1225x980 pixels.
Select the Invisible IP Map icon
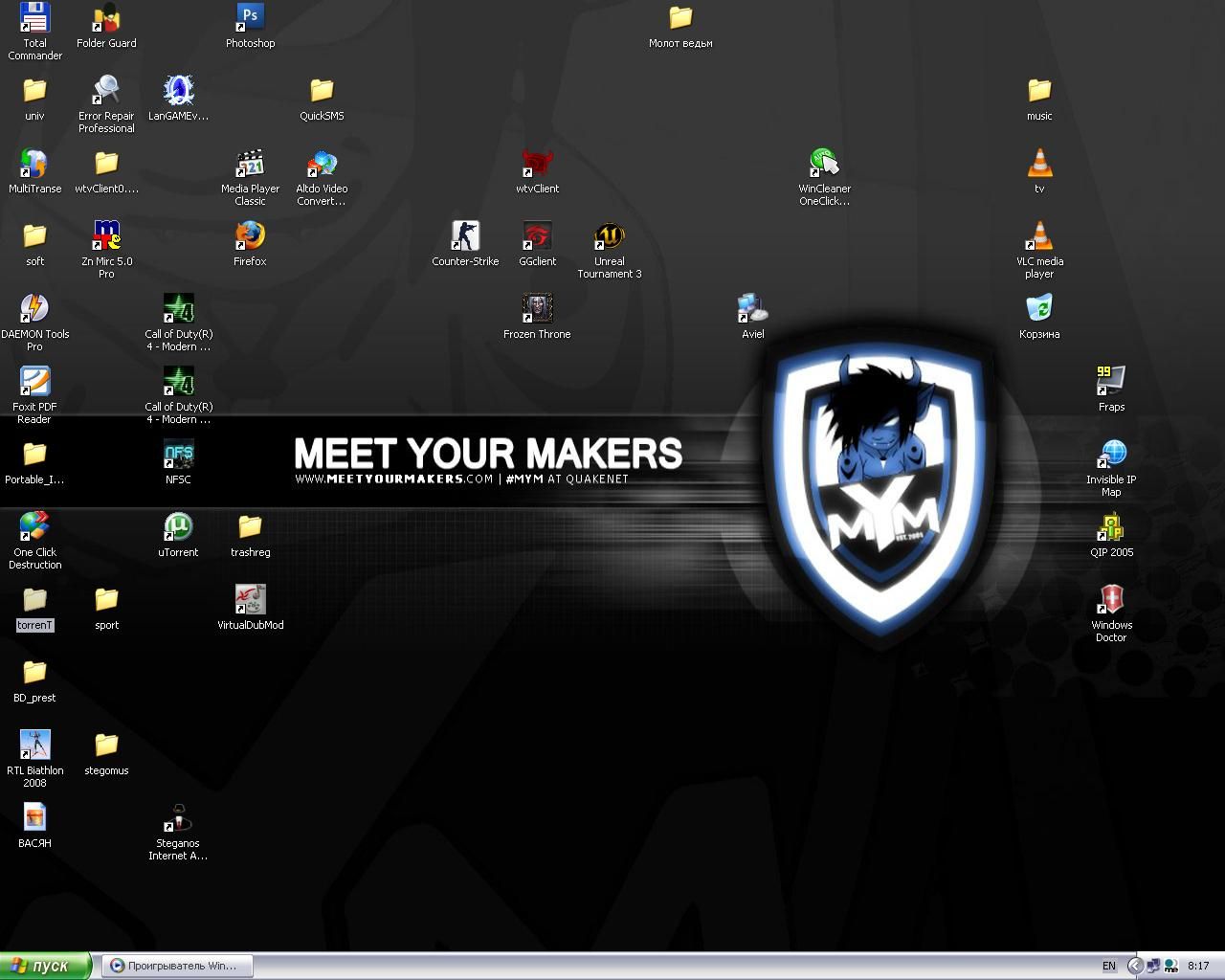coord(1111,454)
